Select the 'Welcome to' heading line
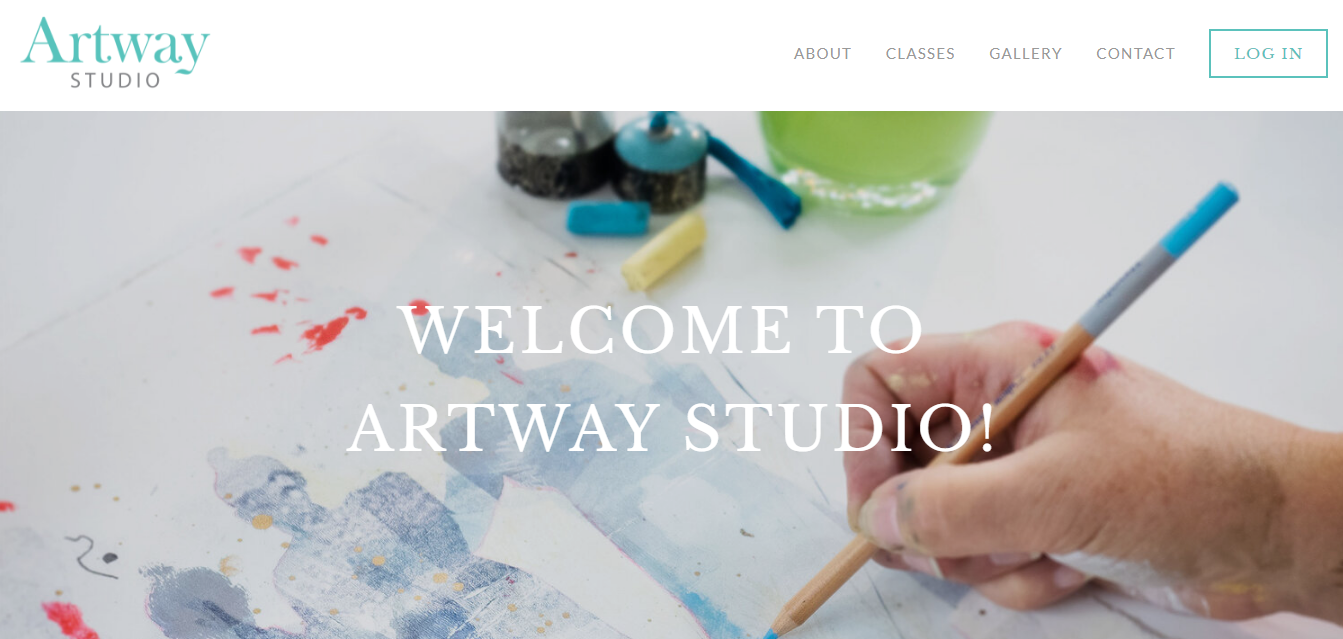Viewport: 1343px width, 639px height. pyautogui.click(x=662, y=330)
